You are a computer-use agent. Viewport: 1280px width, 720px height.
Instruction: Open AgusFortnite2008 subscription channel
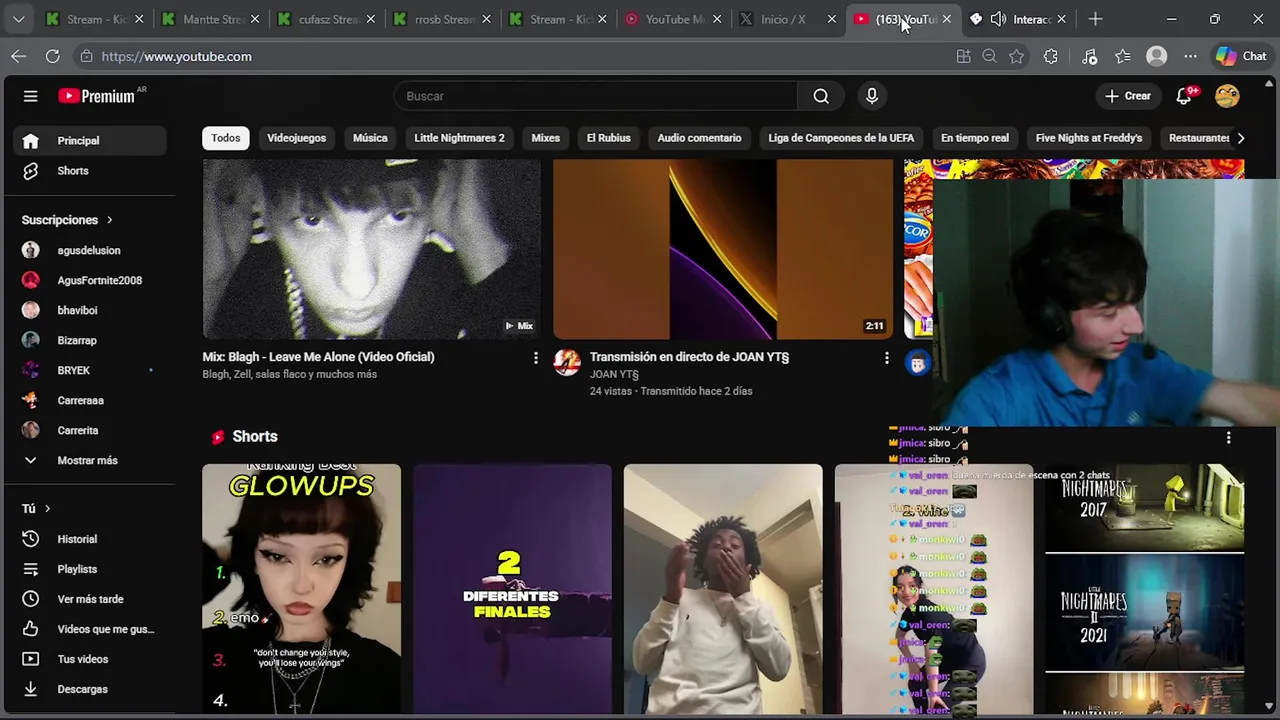click(90, 281)
